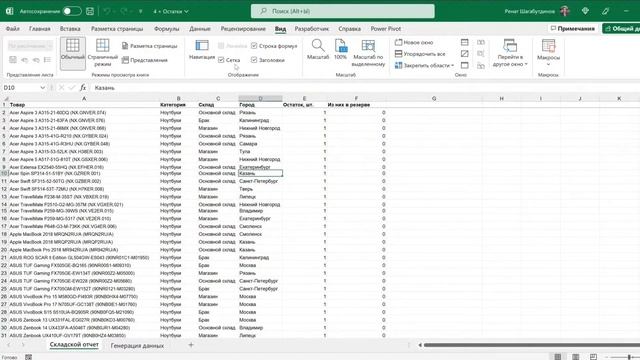
Task: Select column G header
Action: pos(433,98)
